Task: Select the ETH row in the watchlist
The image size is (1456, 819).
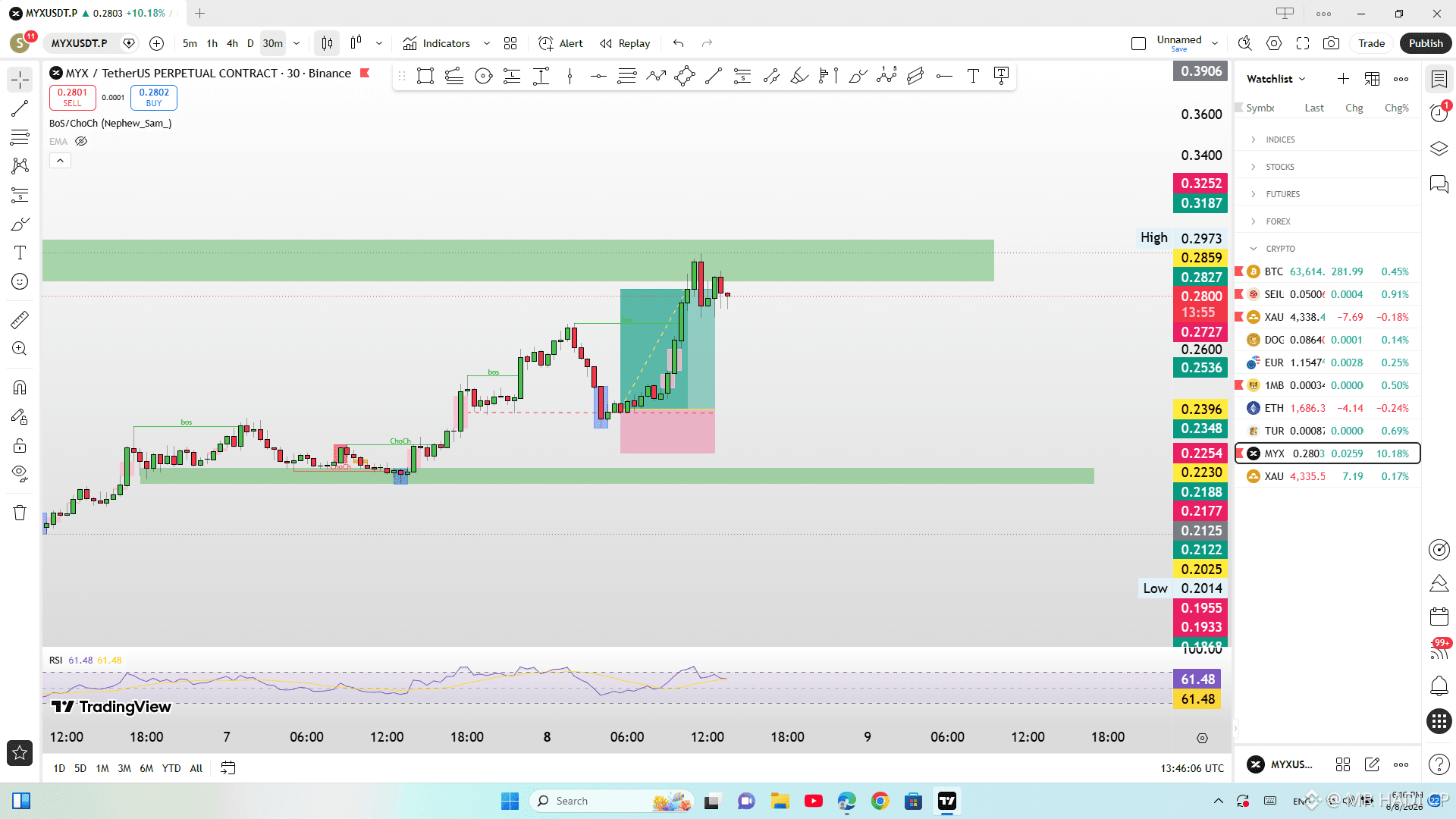Action: click(1327, 408)
